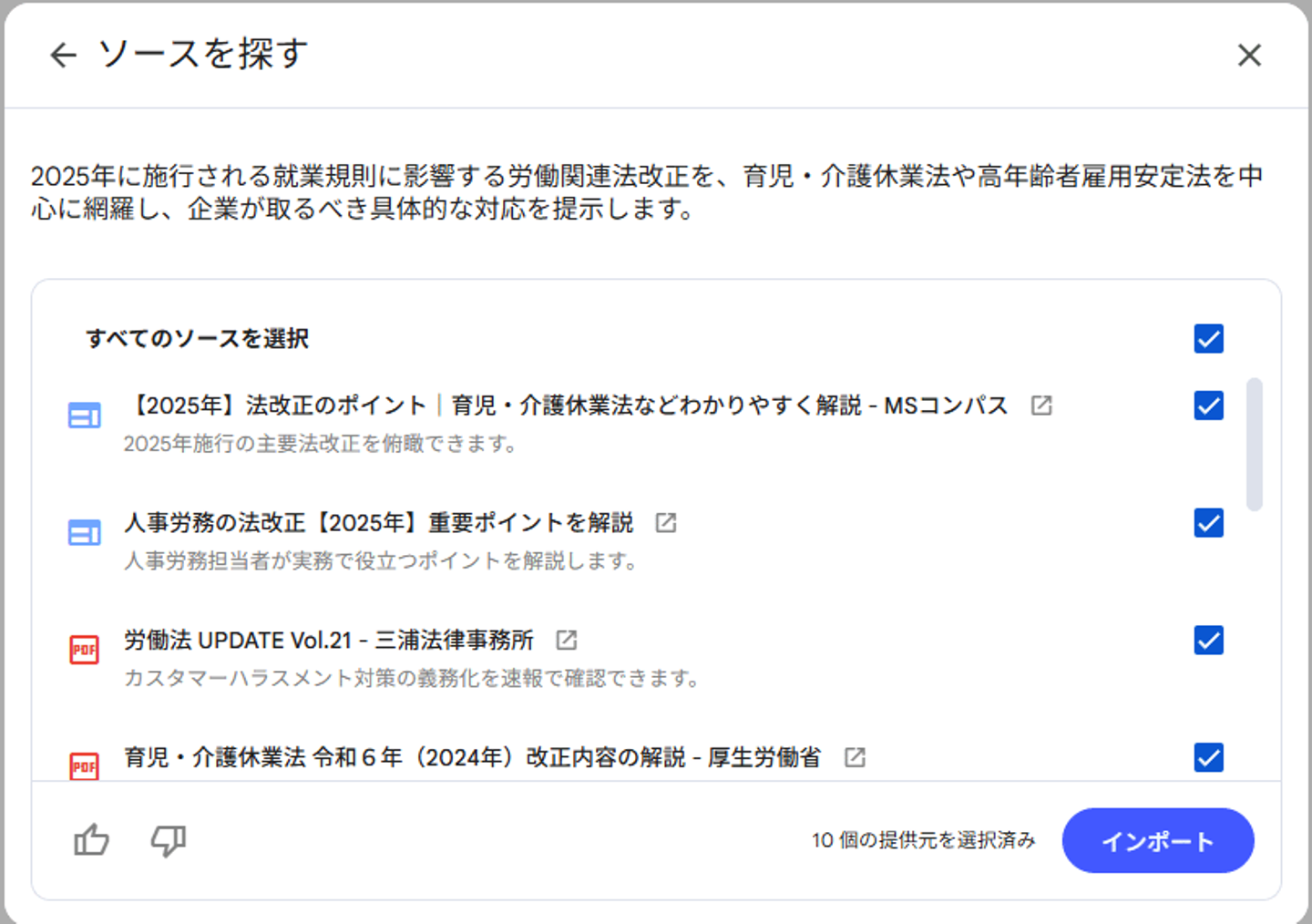Image resolution: width=1312 pixels, height=924 pixels.
Task: Deselect the MSコンパス source checkbox
Action: [x=1209, y=406]
